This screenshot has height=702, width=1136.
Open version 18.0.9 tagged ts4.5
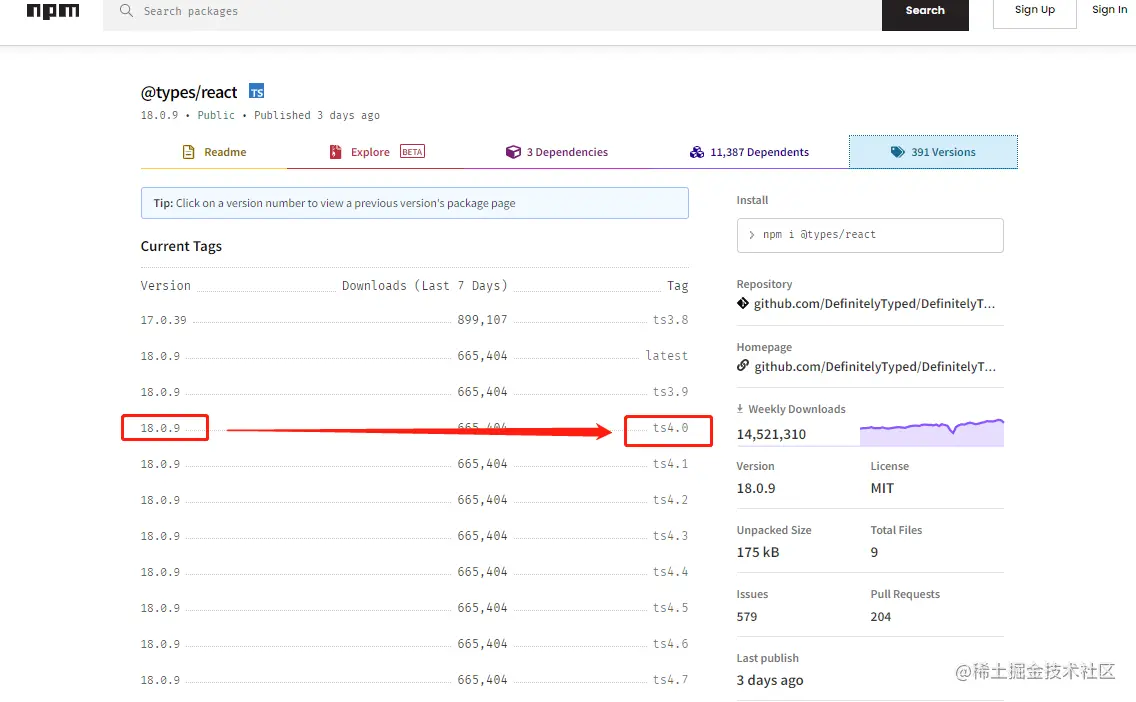160,608
